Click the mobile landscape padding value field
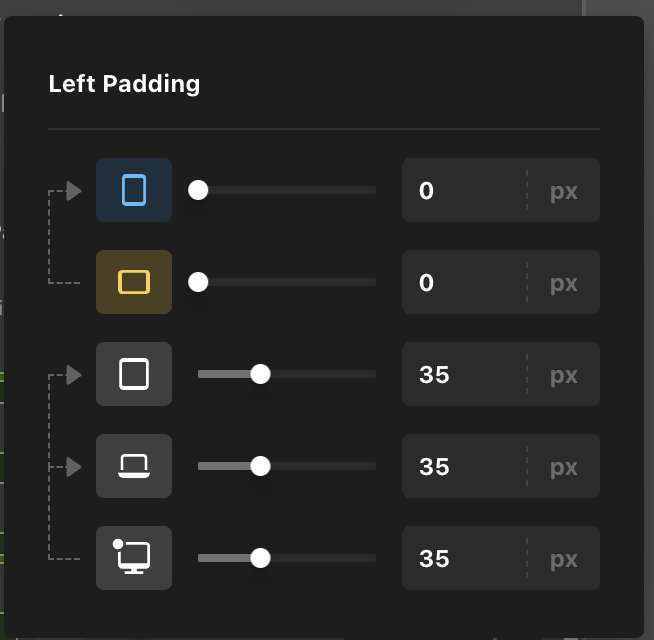 click(462, 282)
